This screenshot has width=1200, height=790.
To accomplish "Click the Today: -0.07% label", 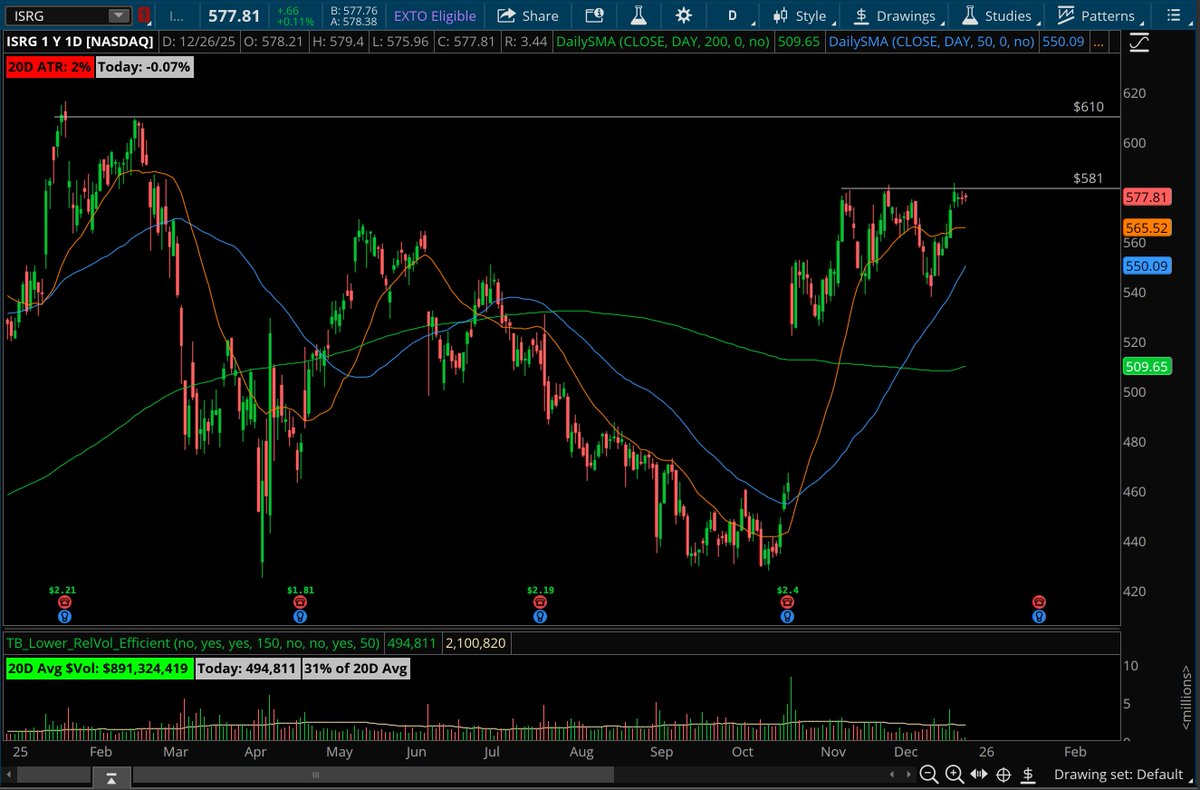I will click(144, 66).
